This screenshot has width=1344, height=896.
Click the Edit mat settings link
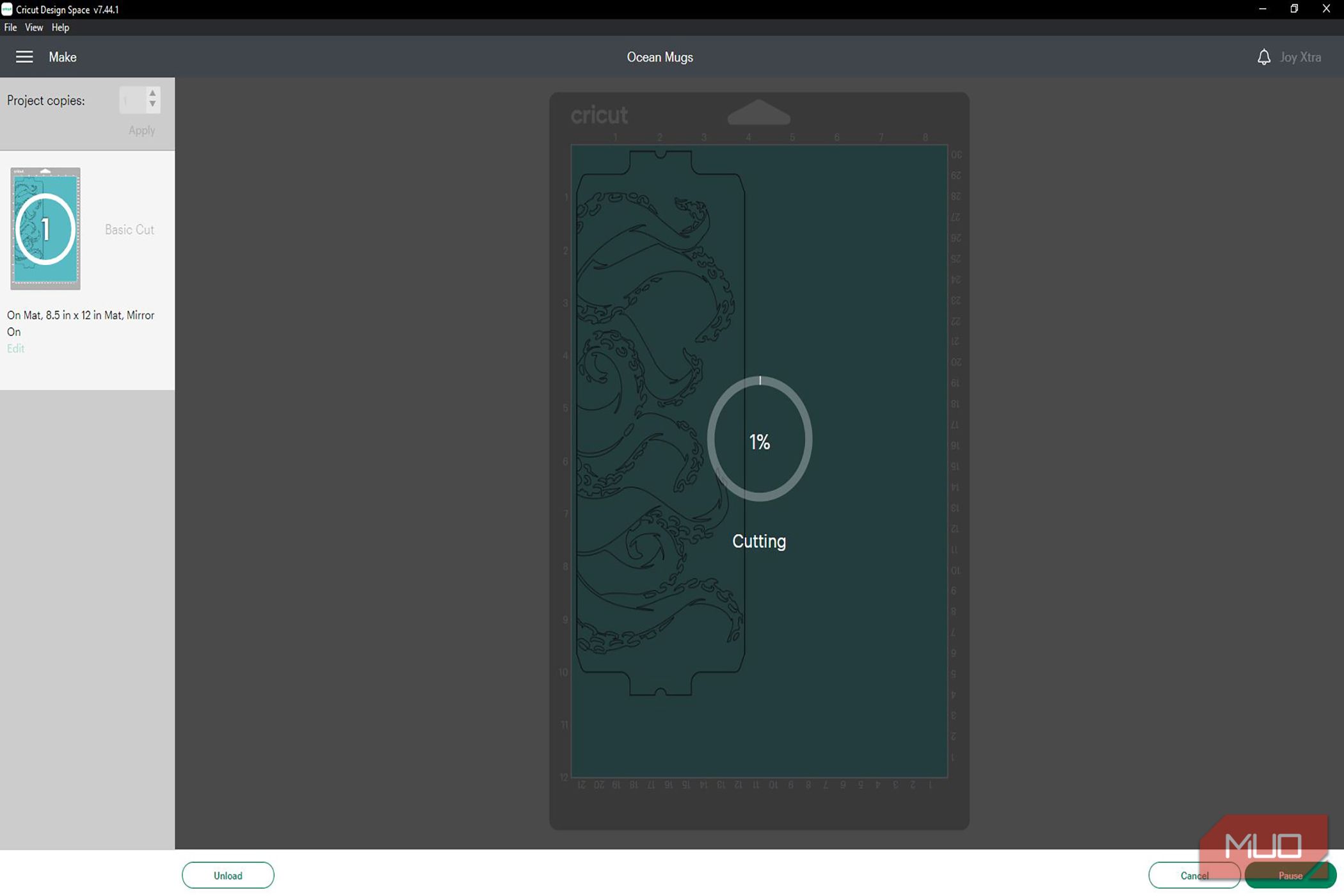pos(15,349)
